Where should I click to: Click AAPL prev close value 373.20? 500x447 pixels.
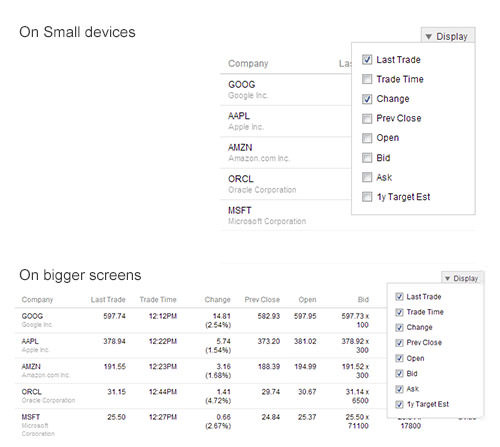269,341
